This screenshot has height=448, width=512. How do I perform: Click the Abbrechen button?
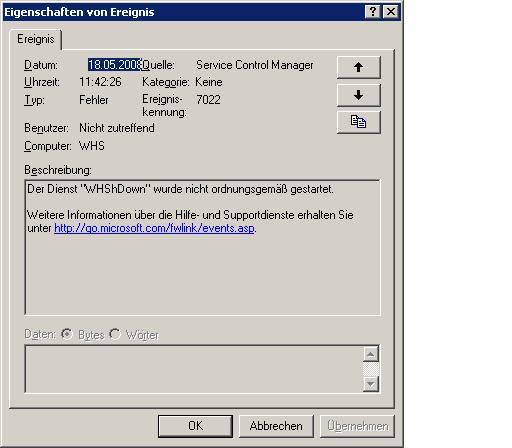click(276, 426)
